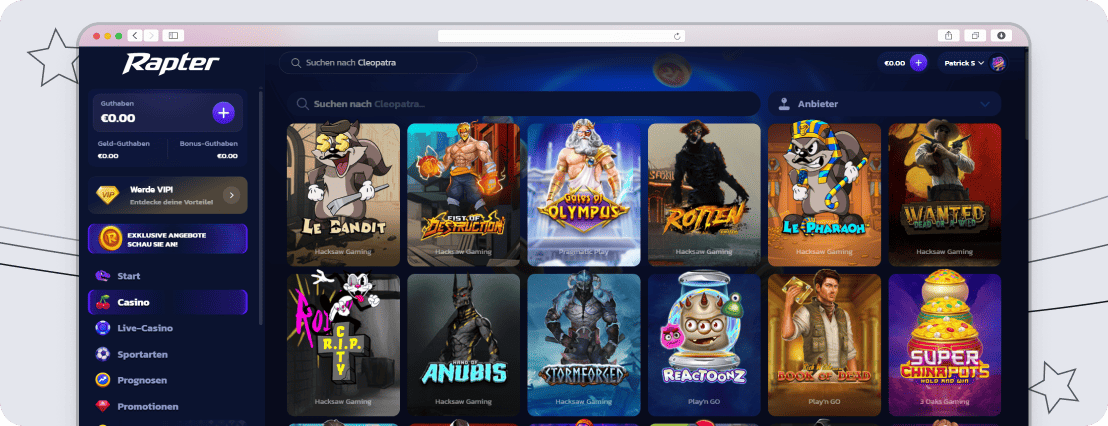Screen dimensions: 1108x426
Task: Click the Casino cherries icon
Action: click(x=103, y=302)
